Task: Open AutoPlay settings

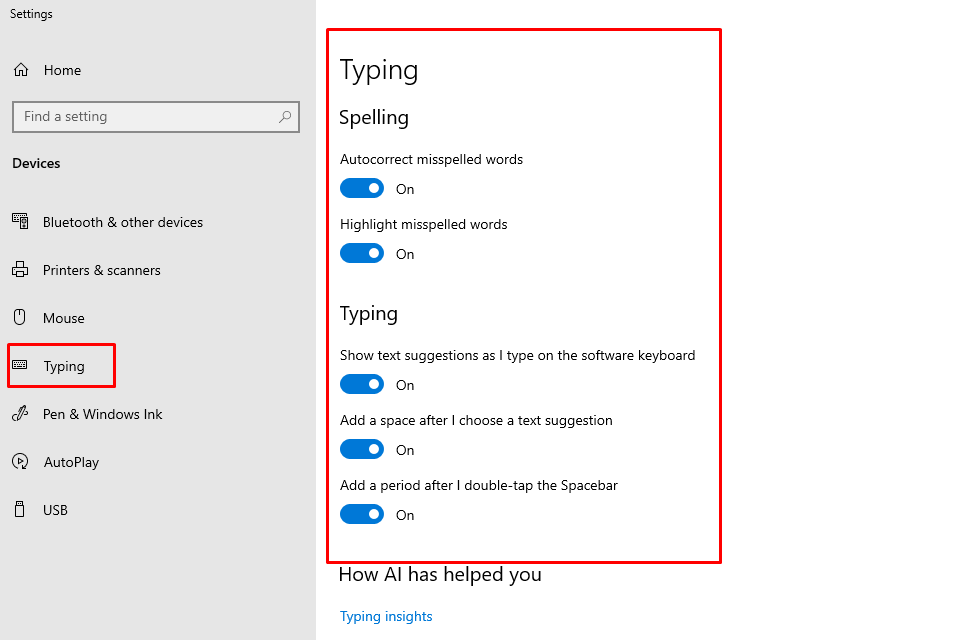Action: click(71, 462)
